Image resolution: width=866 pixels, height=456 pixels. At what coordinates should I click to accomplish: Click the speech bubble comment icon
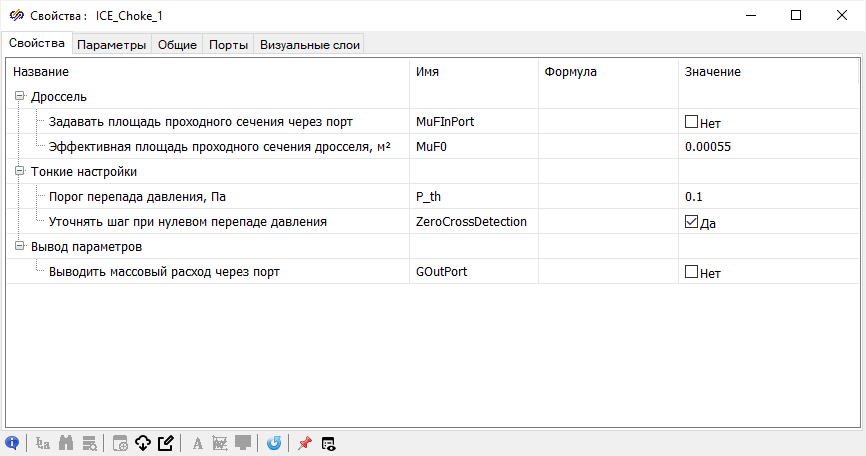point(243,443)
